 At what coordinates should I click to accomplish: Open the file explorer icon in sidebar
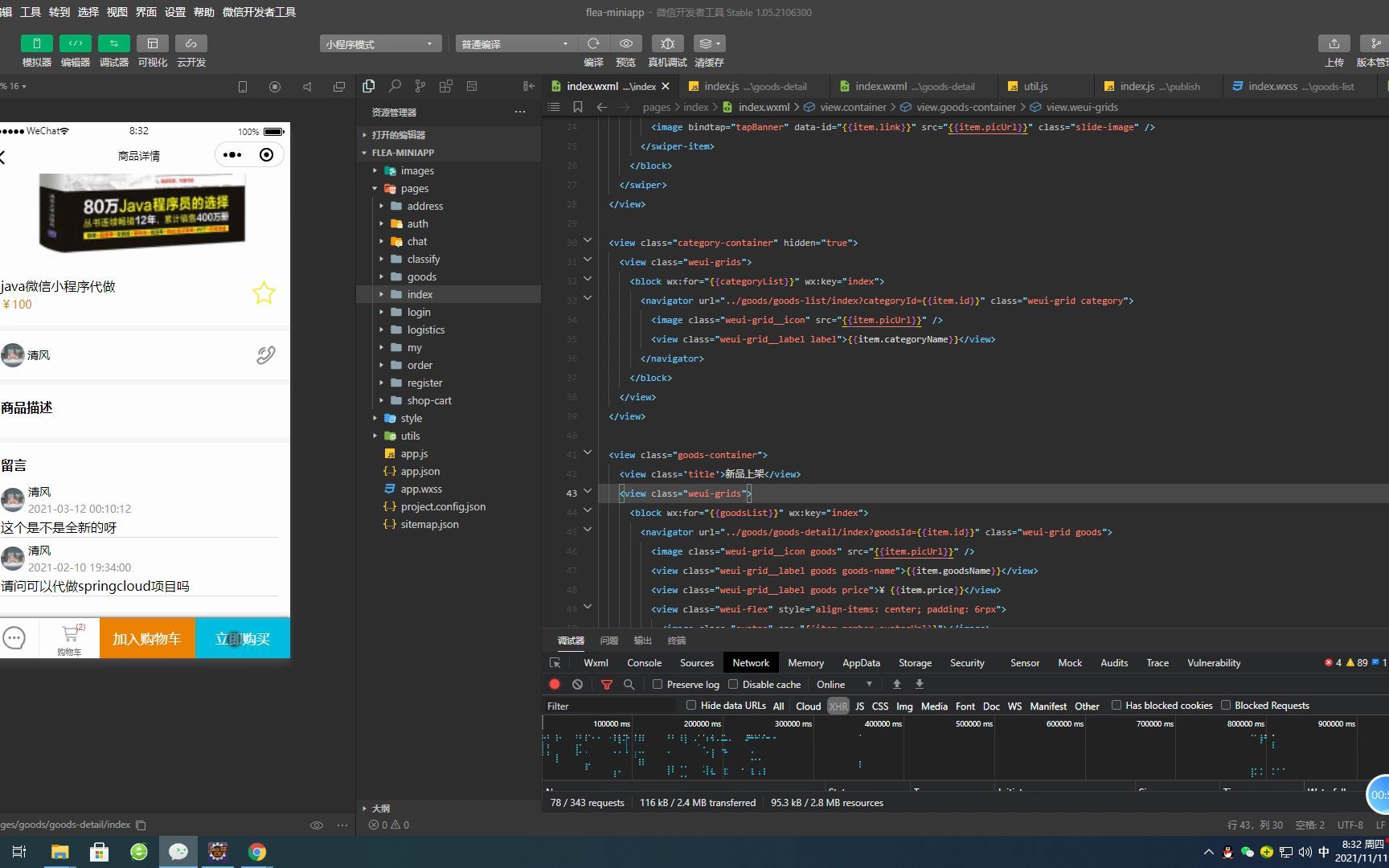click(x=369, y=86)
